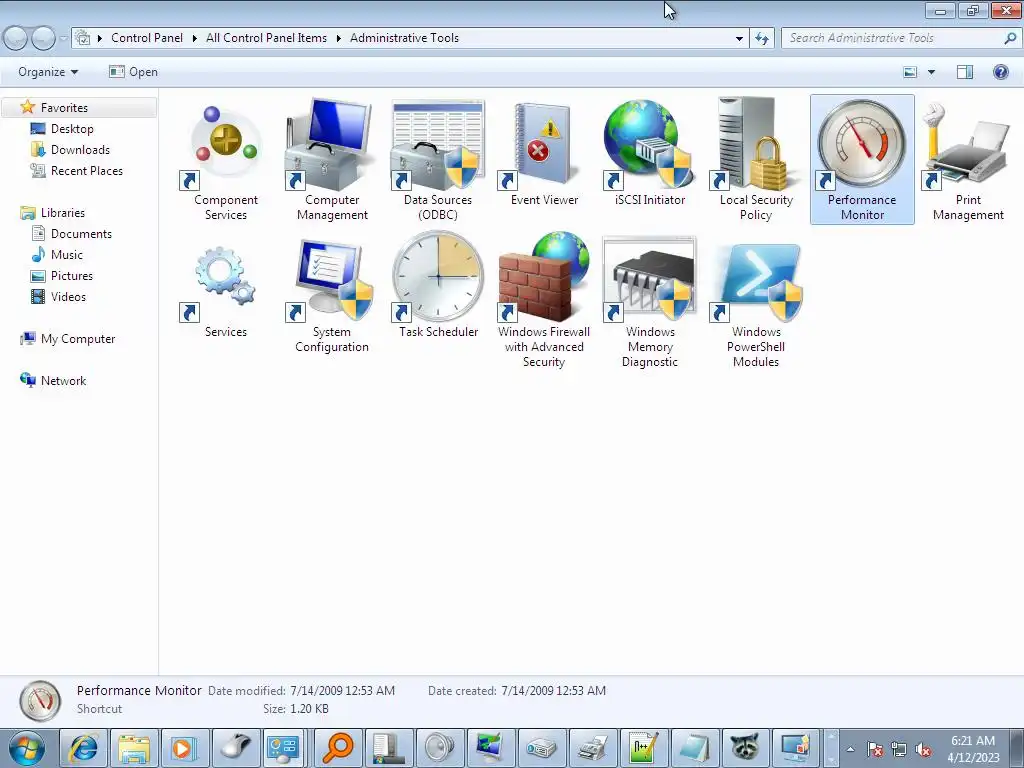Open Notepad++ from the taskbar
This screenshot has width=1024, height=768.
click(643, 748)
